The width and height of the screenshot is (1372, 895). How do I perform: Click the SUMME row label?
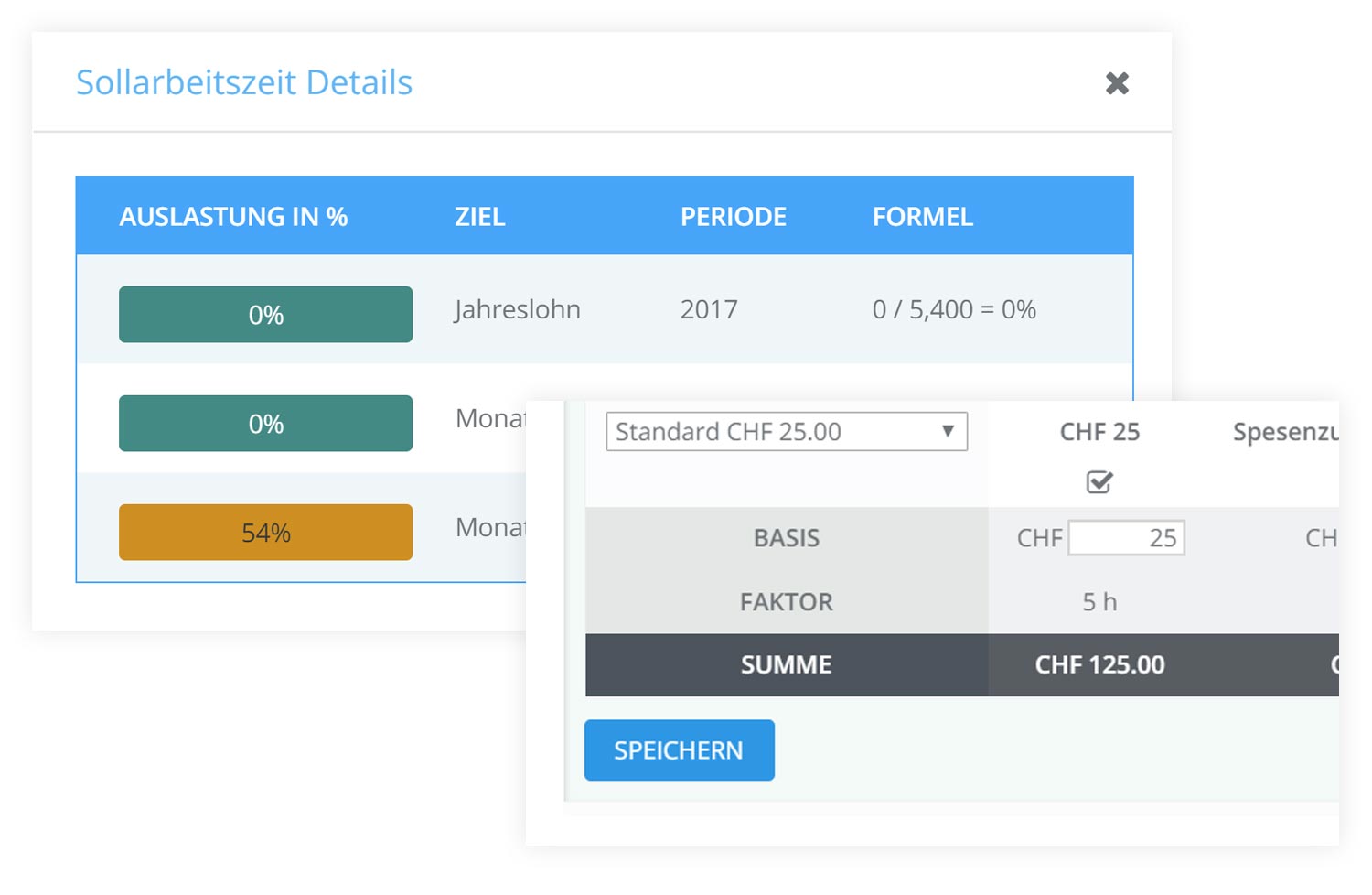pos(786,665)
